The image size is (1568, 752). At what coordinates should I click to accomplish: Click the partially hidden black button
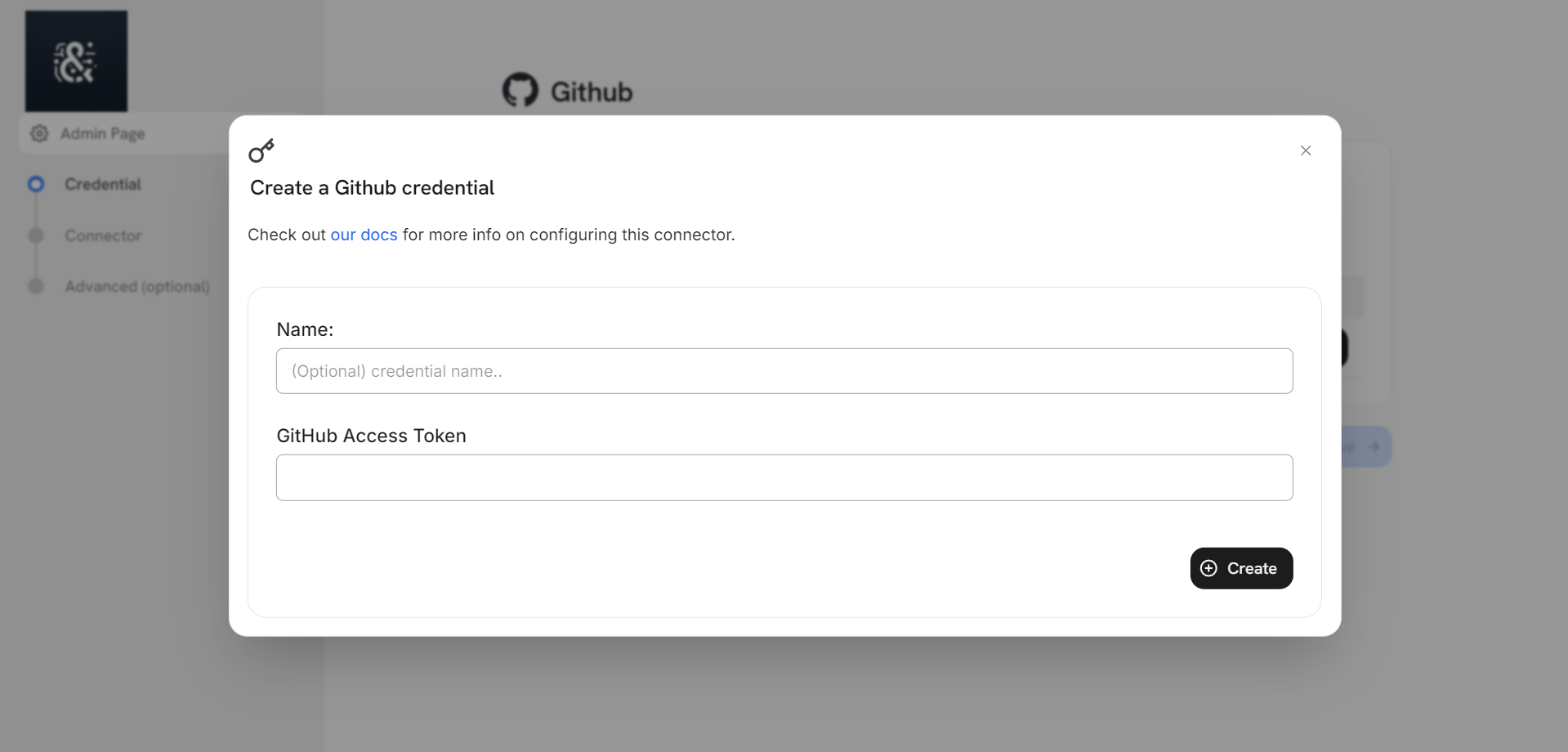[1345, 348]
